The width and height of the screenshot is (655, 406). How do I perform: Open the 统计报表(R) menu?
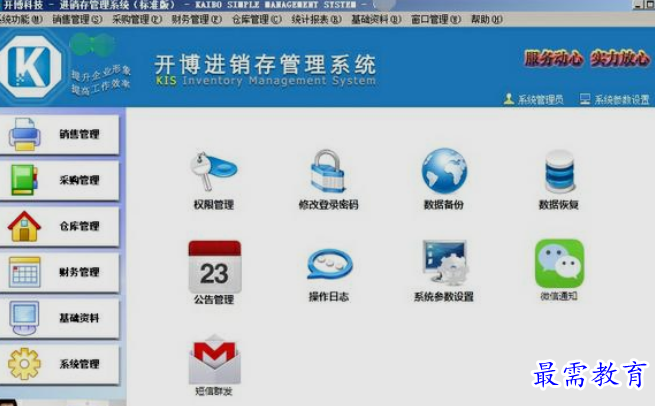(317, 19)
